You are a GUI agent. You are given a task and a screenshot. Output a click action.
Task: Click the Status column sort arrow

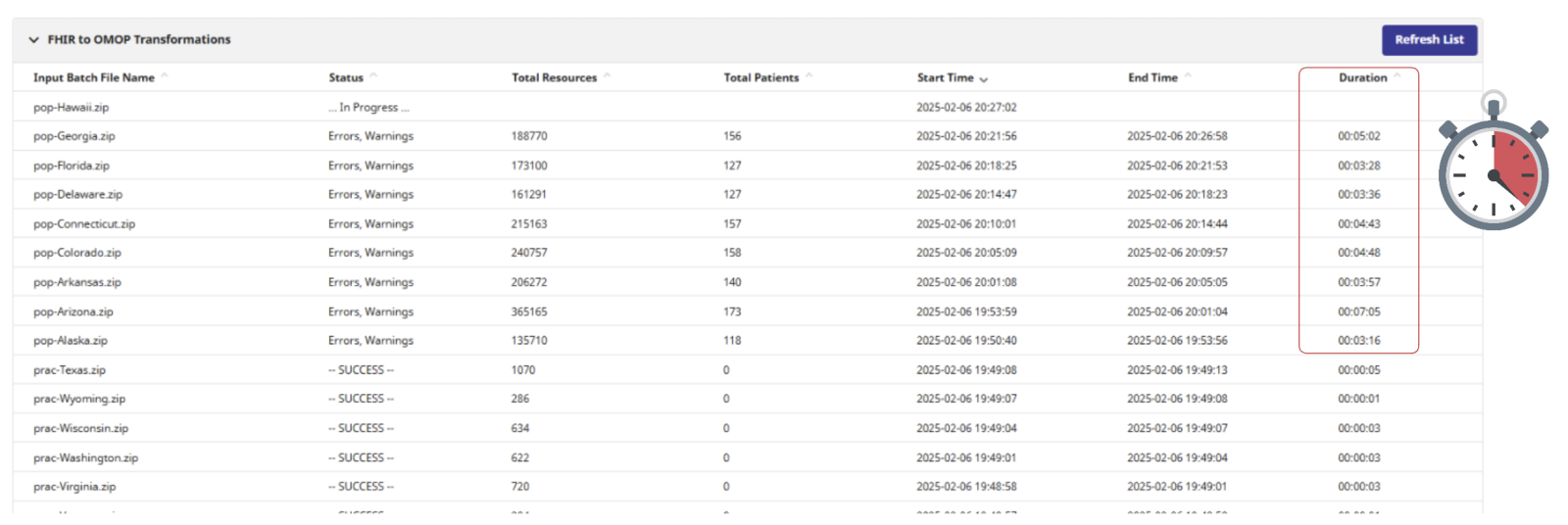373,75
